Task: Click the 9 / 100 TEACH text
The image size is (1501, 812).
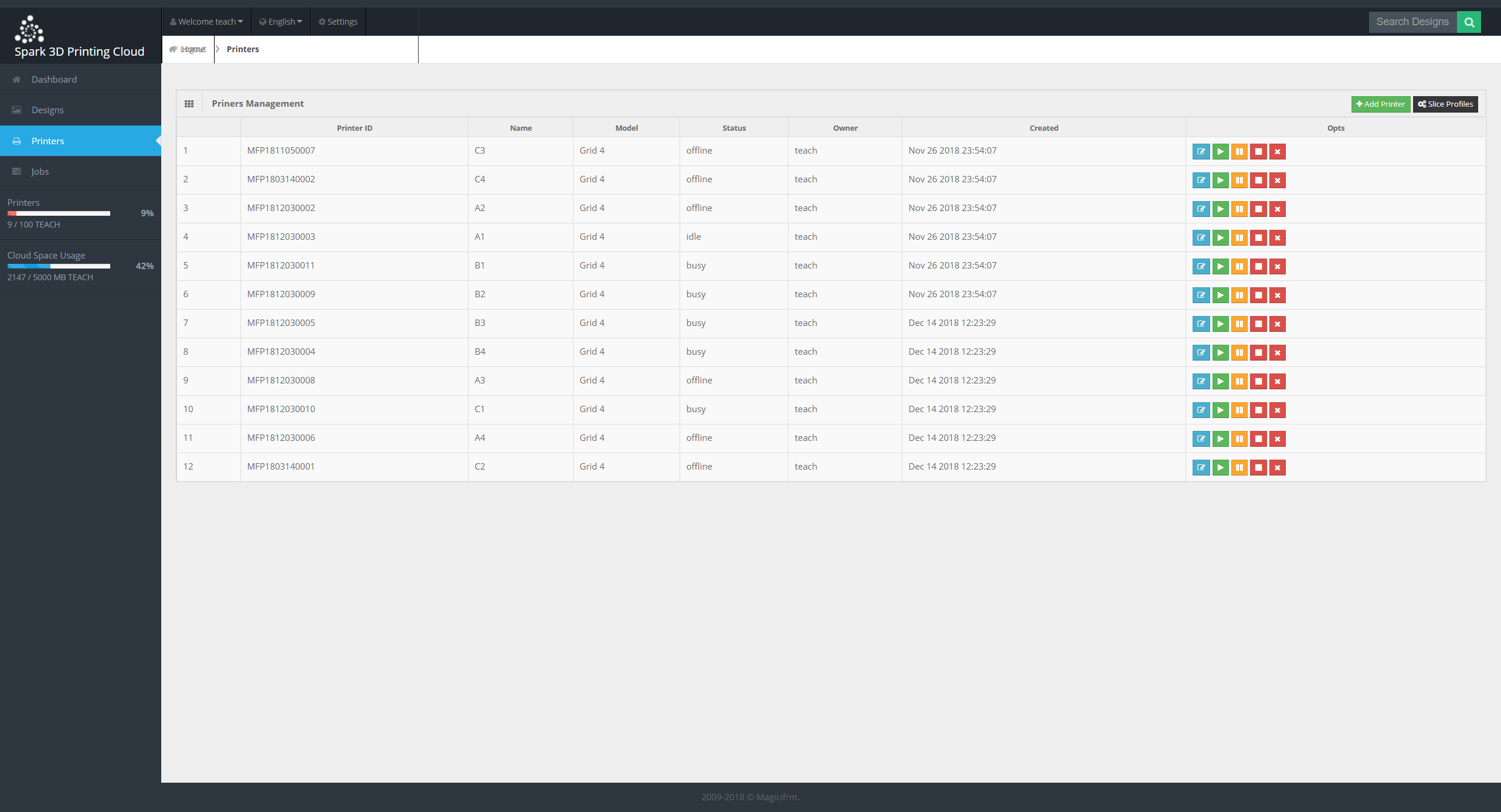Action: coord(33,225)
